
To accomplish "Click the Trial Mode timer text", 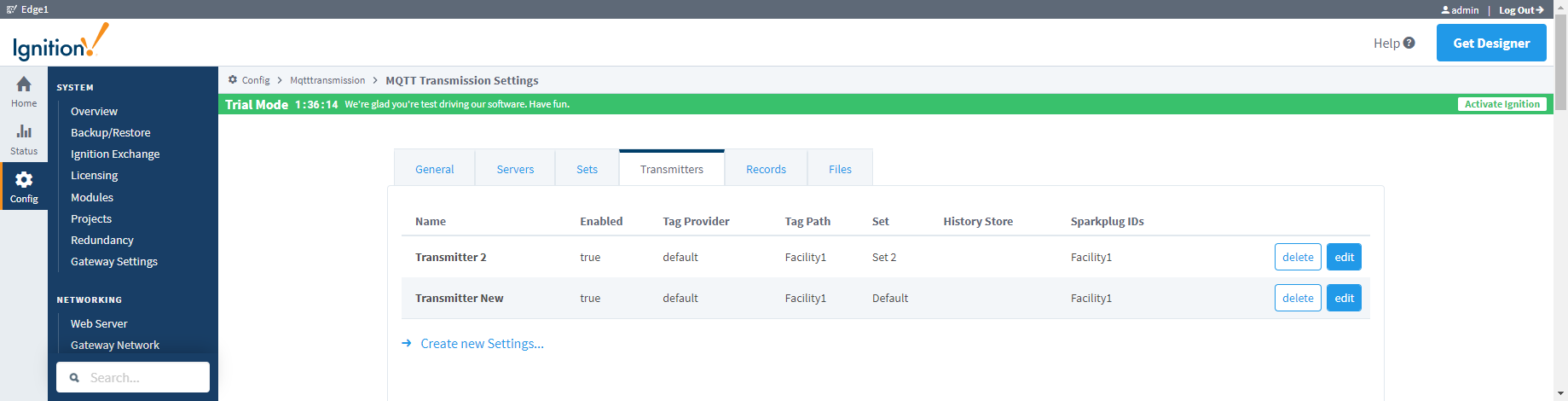I will click(x=316, y=104).
